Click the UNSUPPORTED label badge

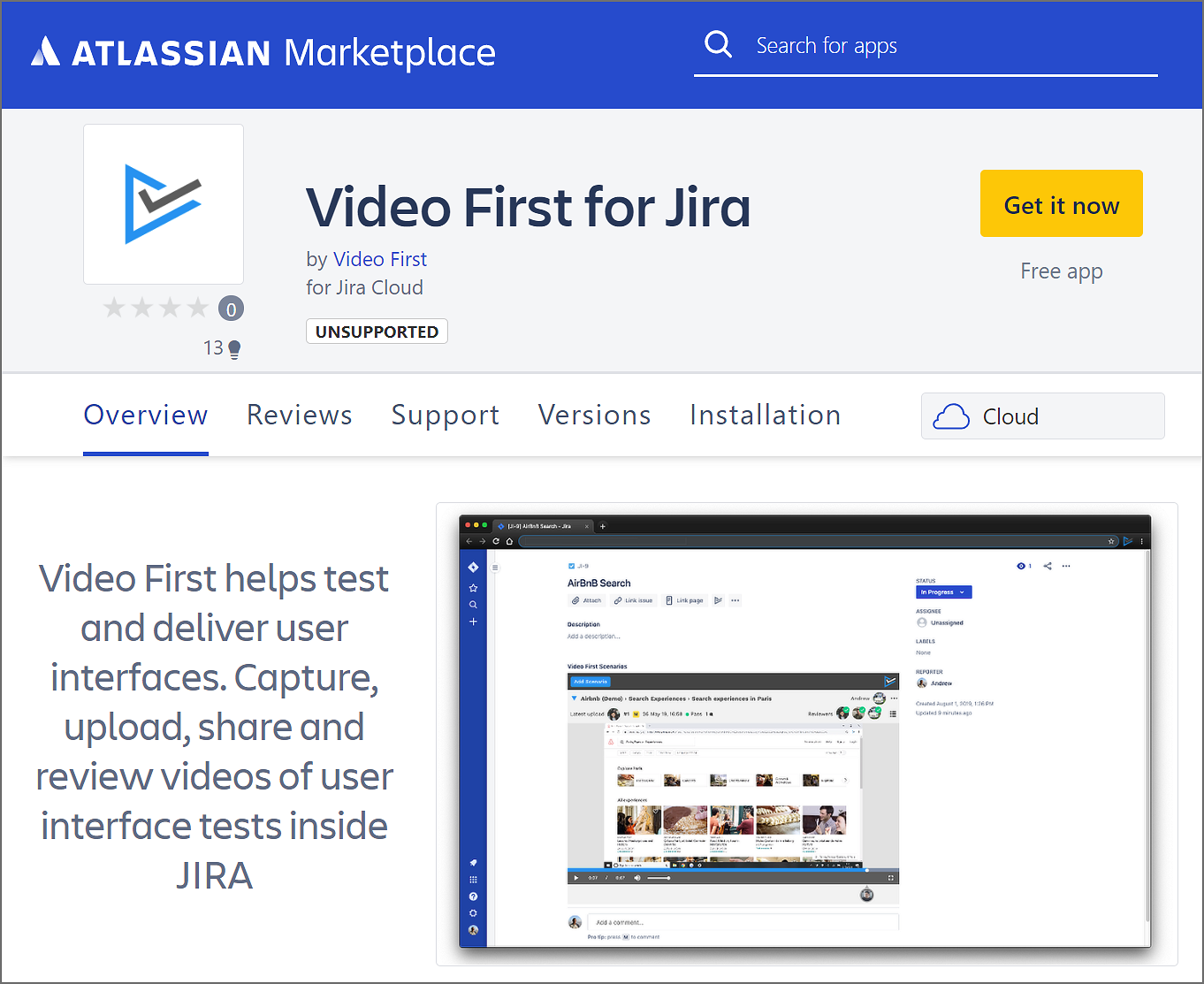[377, 332]
